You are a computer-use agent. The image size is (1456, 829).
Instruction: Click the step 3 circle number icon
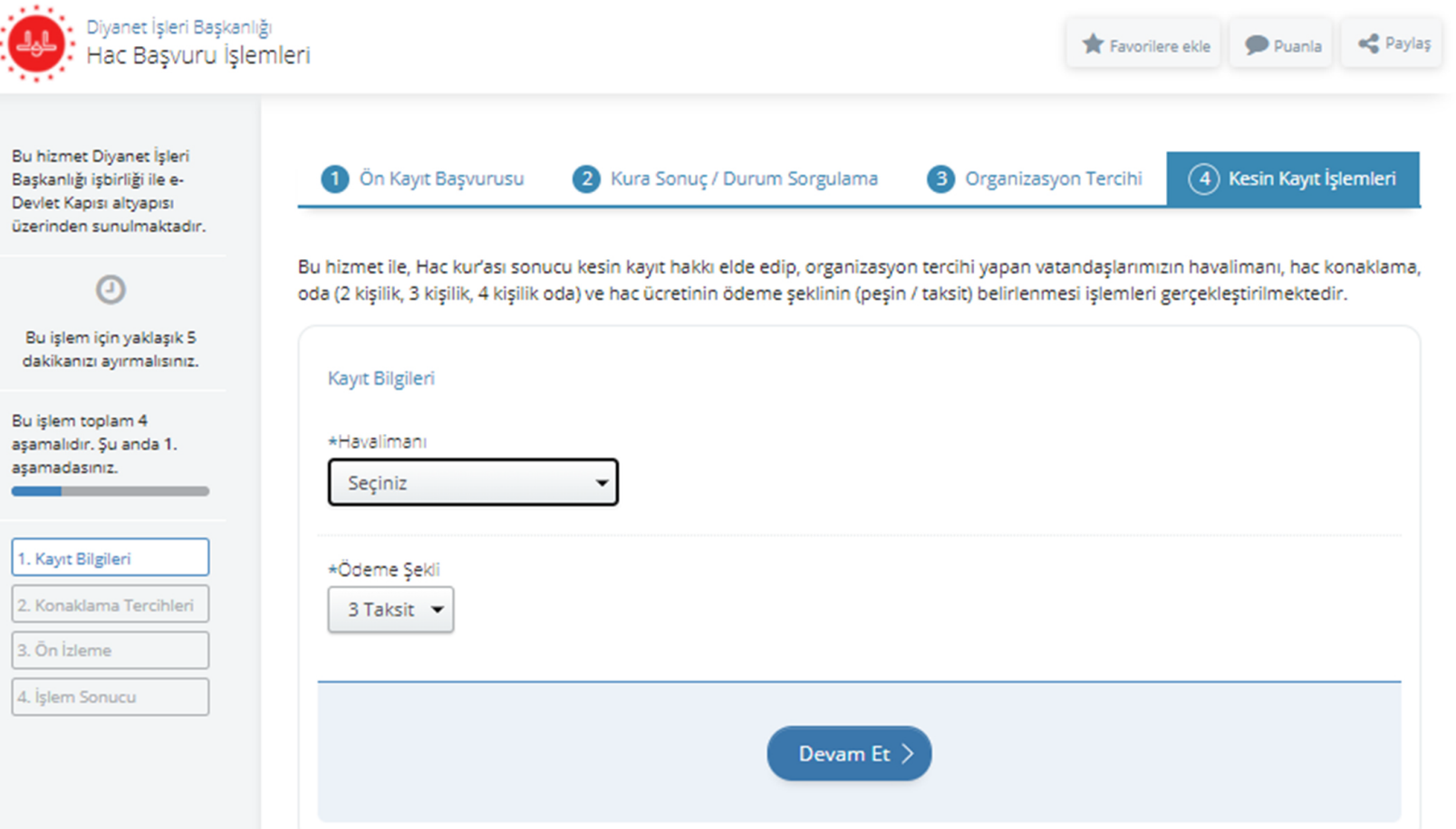940,178
